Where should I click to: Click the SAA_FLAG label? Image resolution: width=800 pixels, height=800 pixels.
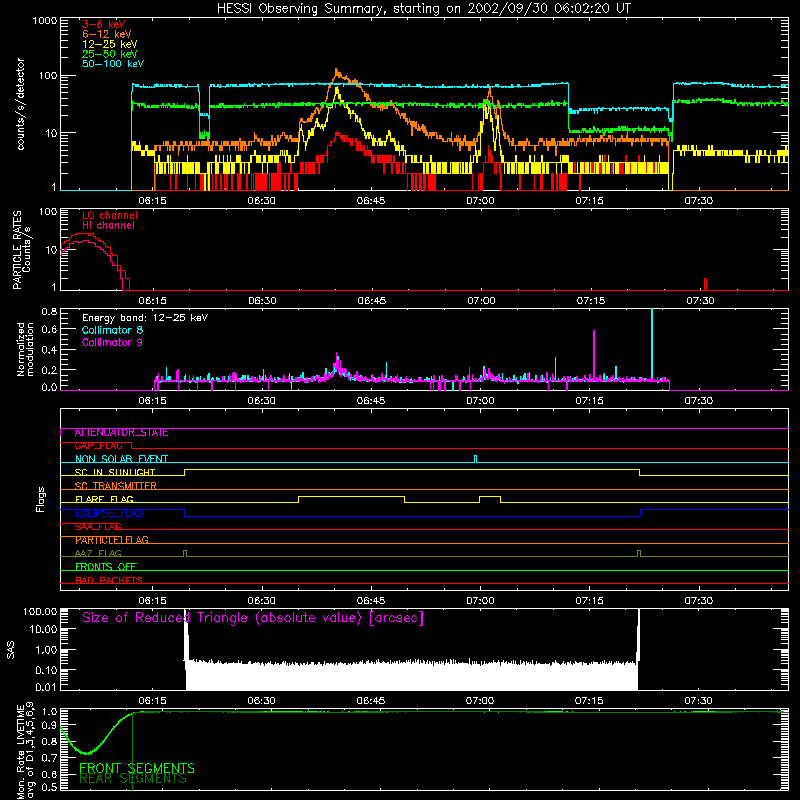[98, 527]
